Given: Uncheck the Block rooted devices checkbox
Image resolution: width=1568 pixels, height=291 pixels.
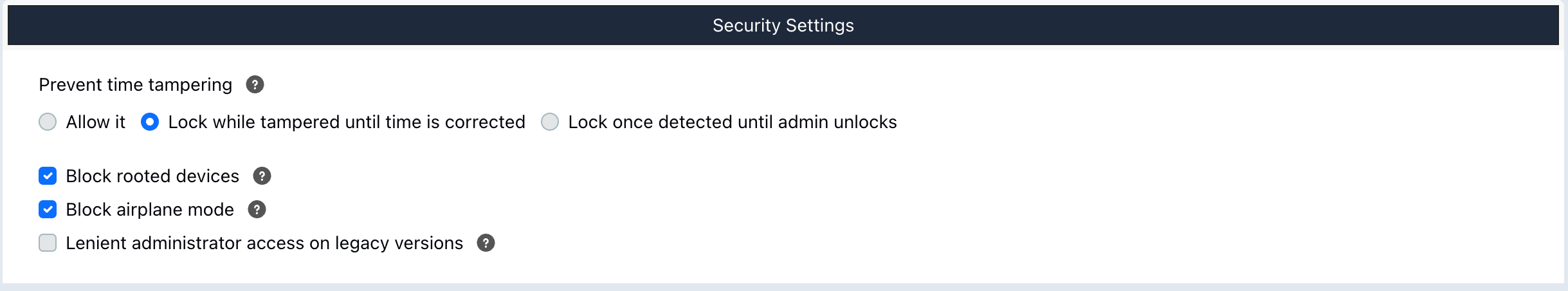Looking at the screenshot, I should point(48,176).
